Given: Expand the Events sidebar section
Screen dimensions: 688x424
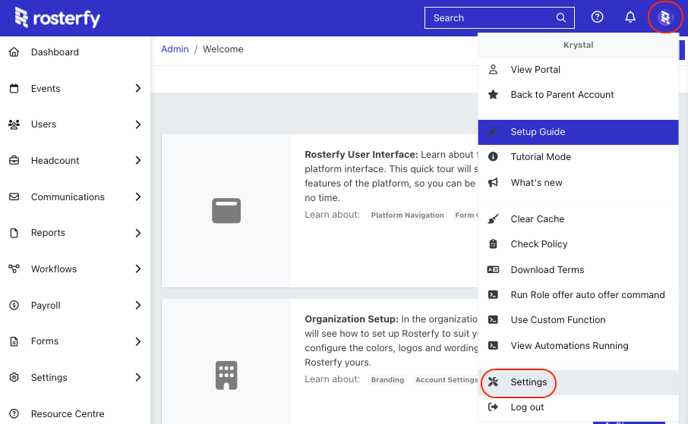Looking at the screenshot, I should (x=138, y=89).
